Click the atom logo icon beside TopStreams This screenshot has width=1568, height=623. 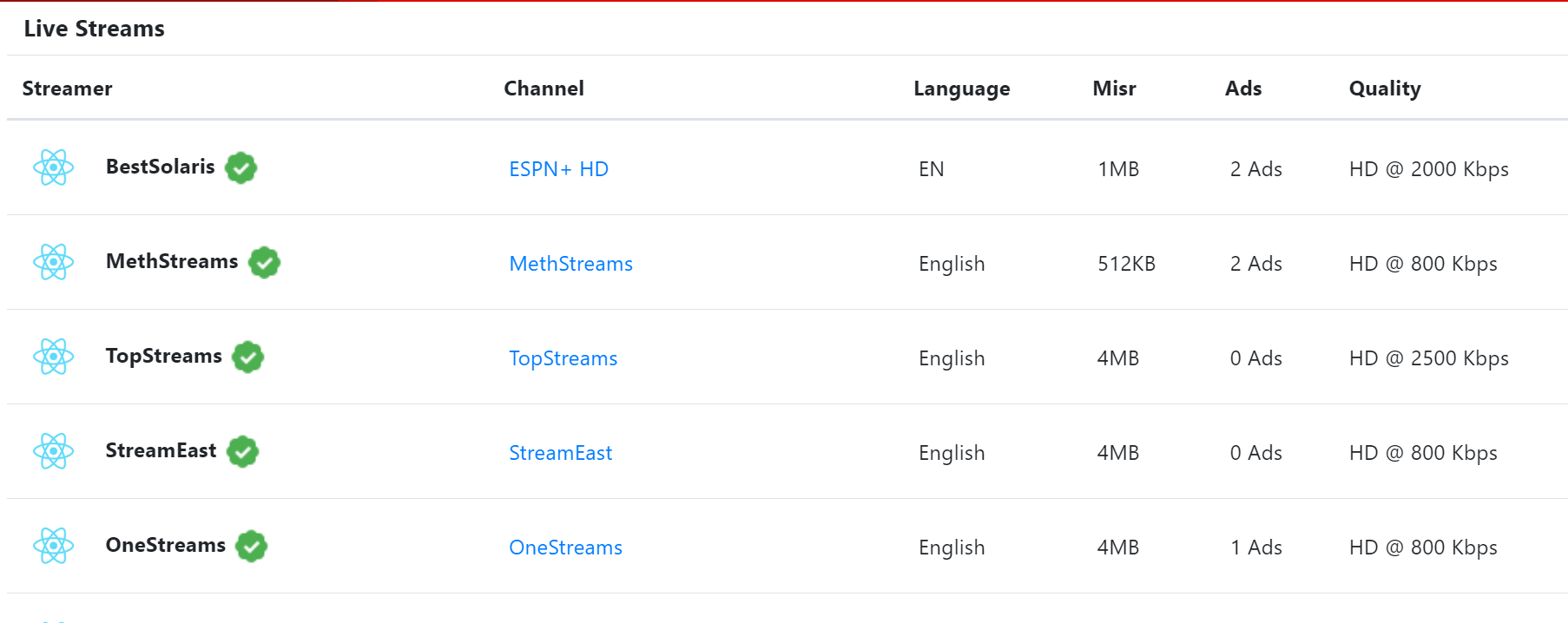click(53, 357)
